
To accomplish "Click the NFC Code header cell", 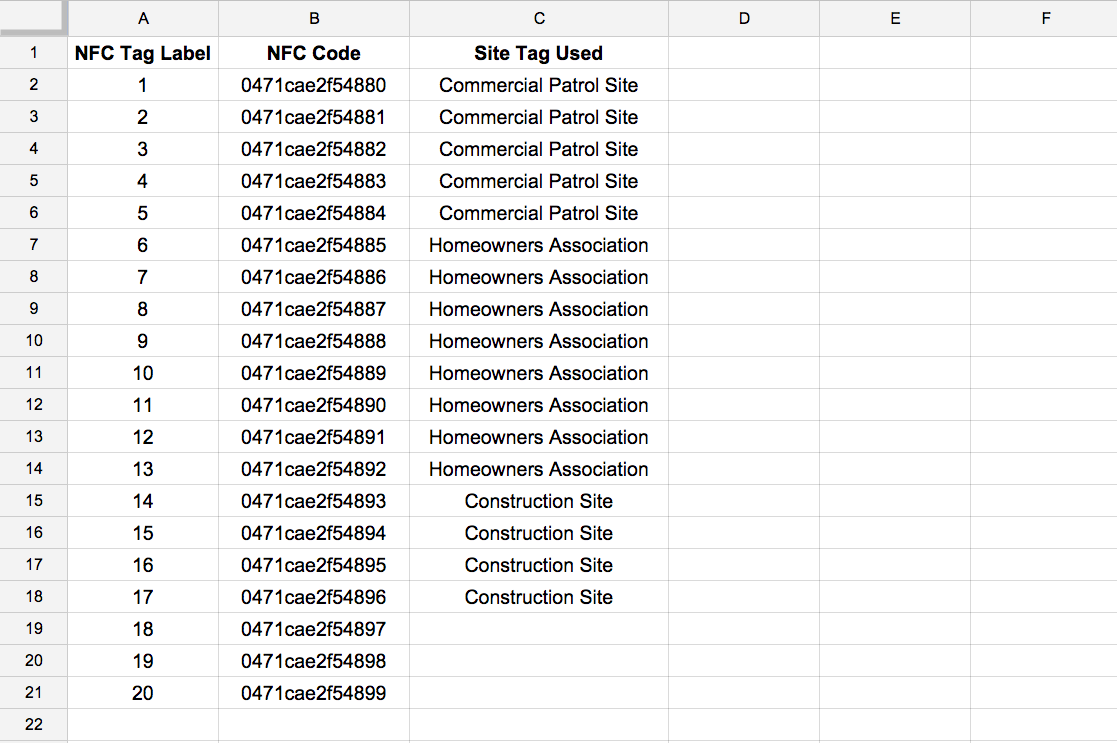I will pyautogui.click(x=314, y=53).
